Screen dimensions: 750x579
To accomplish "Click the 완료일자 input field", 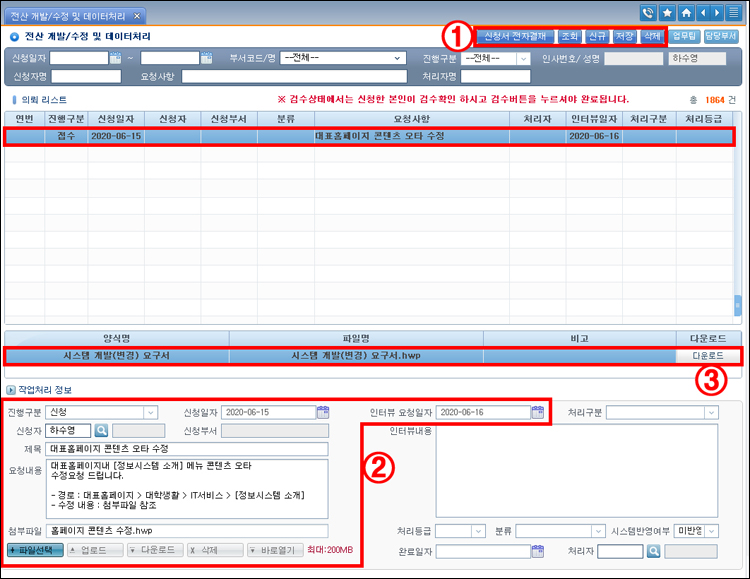I will click(483, 551).
